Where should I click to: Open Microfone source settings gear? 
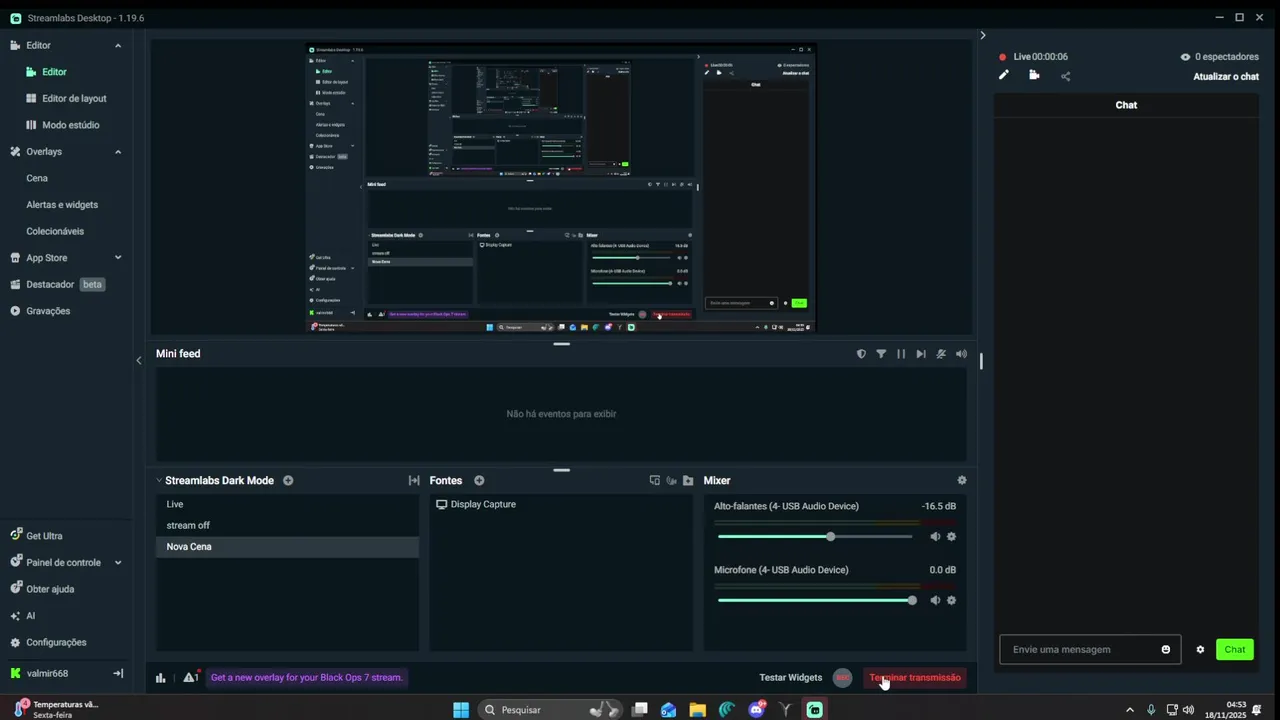click(951, 600)
